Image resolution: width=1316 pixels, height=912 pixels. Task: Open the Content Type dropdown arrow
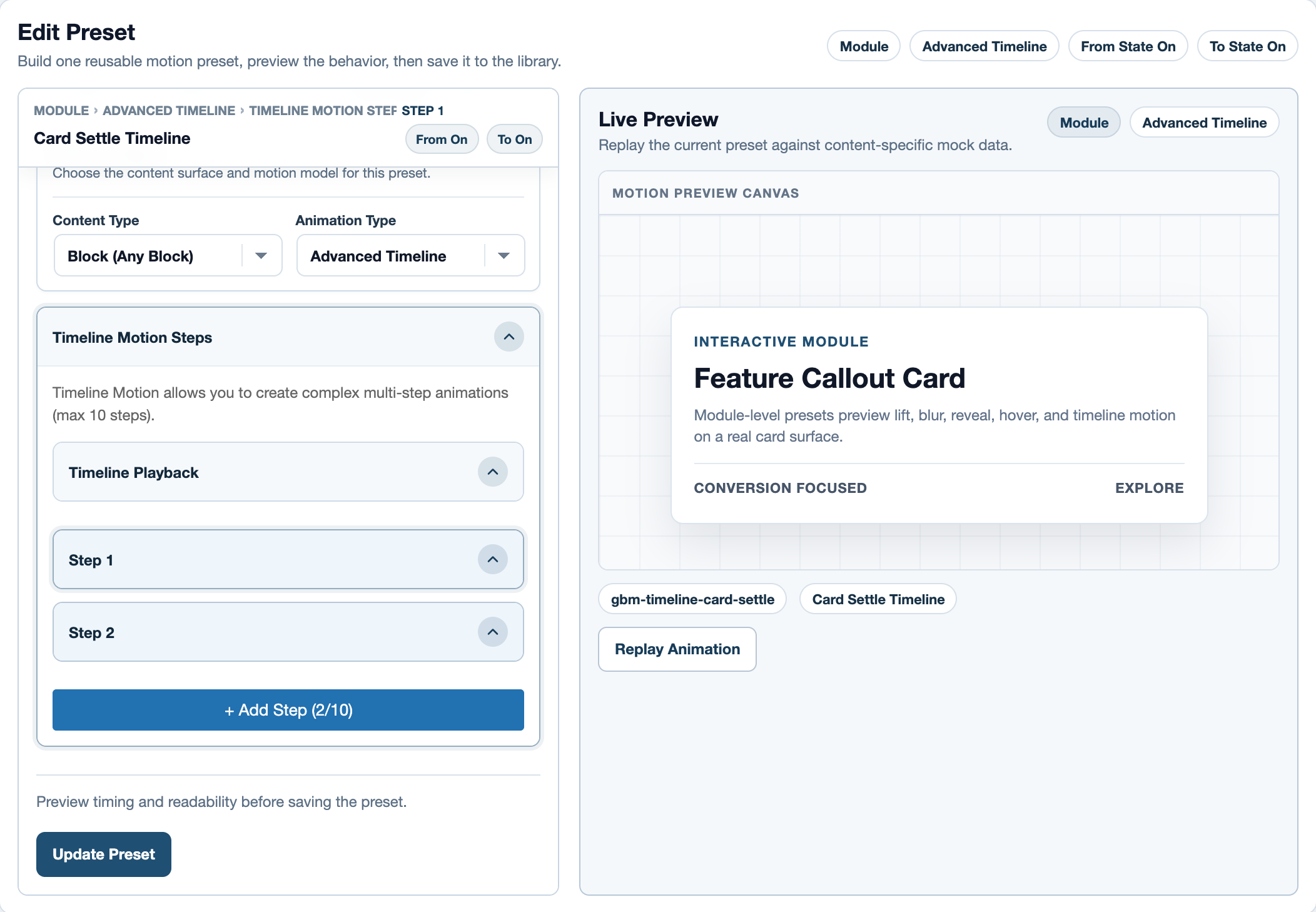coord(261,256)
